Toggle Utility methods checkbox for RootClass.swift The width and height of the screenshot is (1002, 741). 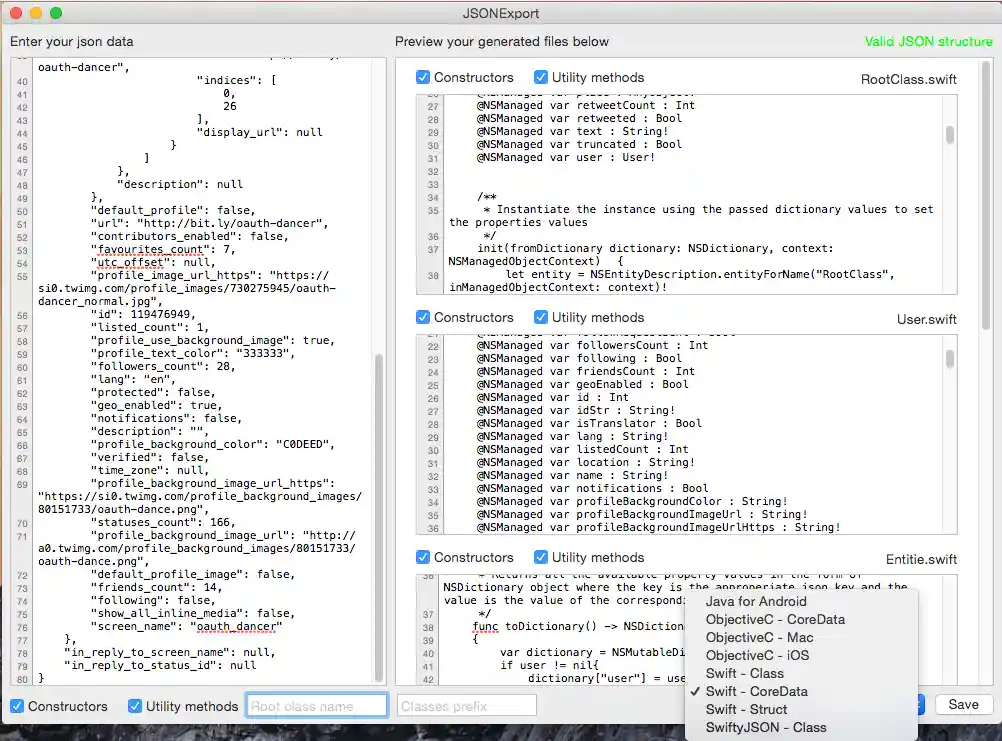point(541,77)
